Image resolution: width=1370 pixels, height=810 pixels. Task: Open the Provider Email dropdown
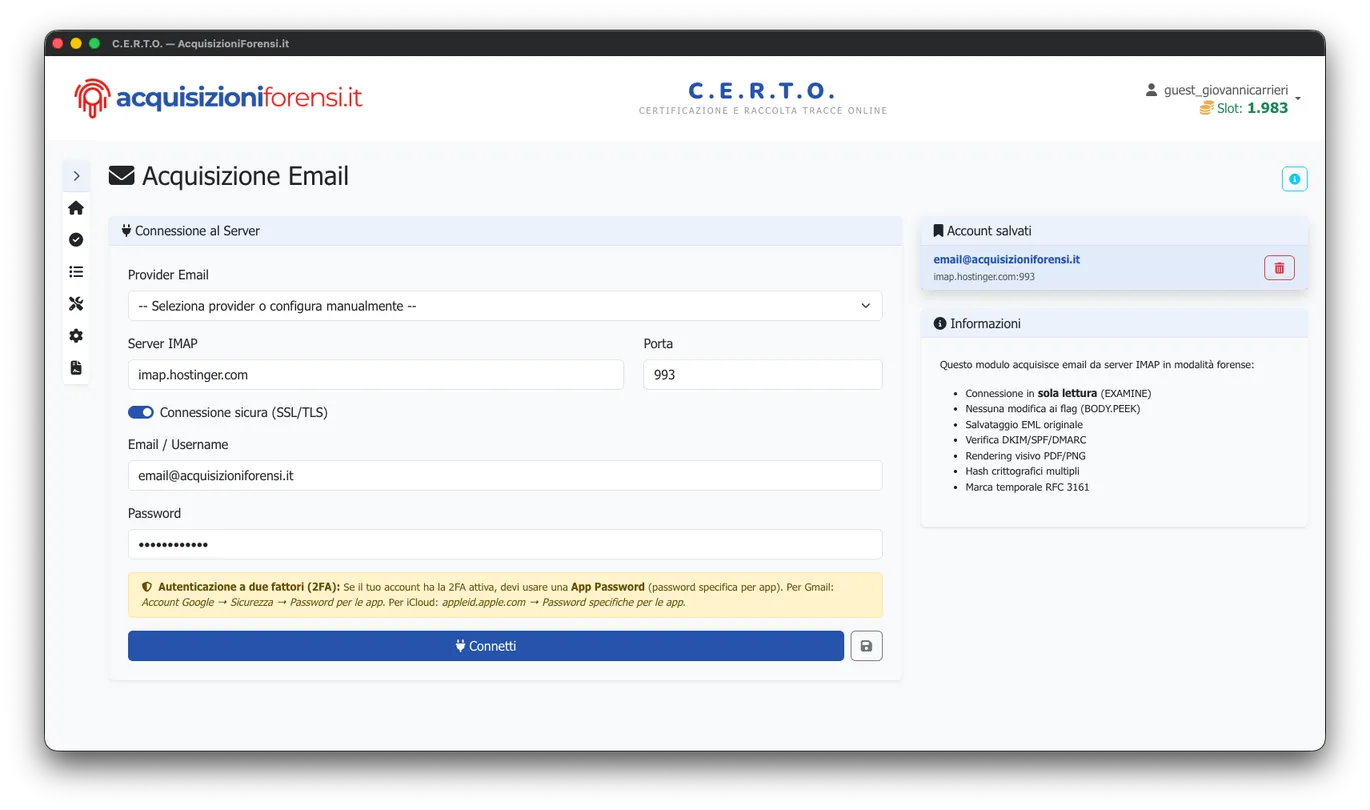tap(504, 305)
